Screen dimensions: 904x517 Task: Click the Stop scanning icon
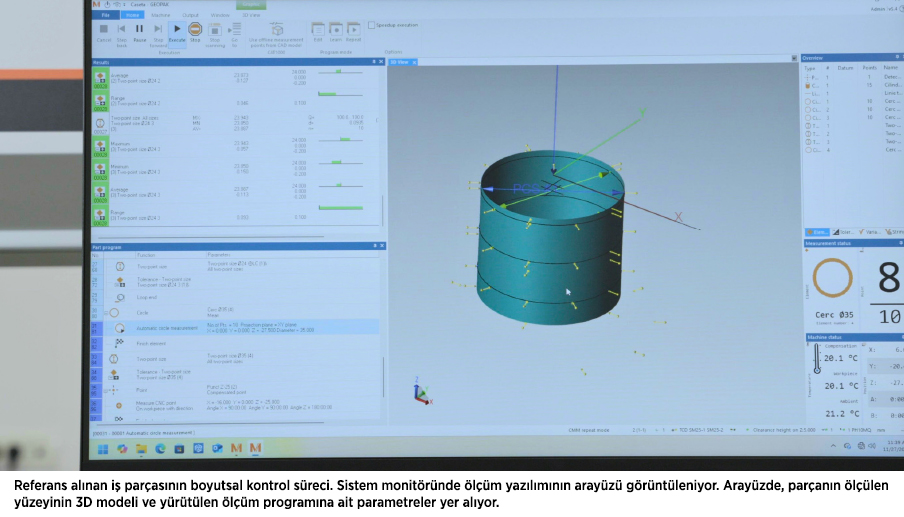point(215,30)
